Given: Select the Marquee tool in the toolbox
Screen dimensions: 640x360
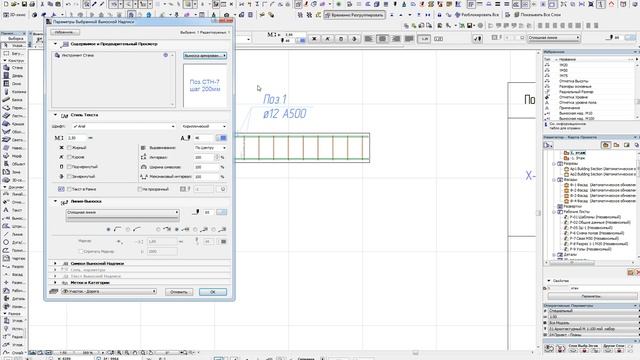Looking at the screenshot, I should pos(12,53).
